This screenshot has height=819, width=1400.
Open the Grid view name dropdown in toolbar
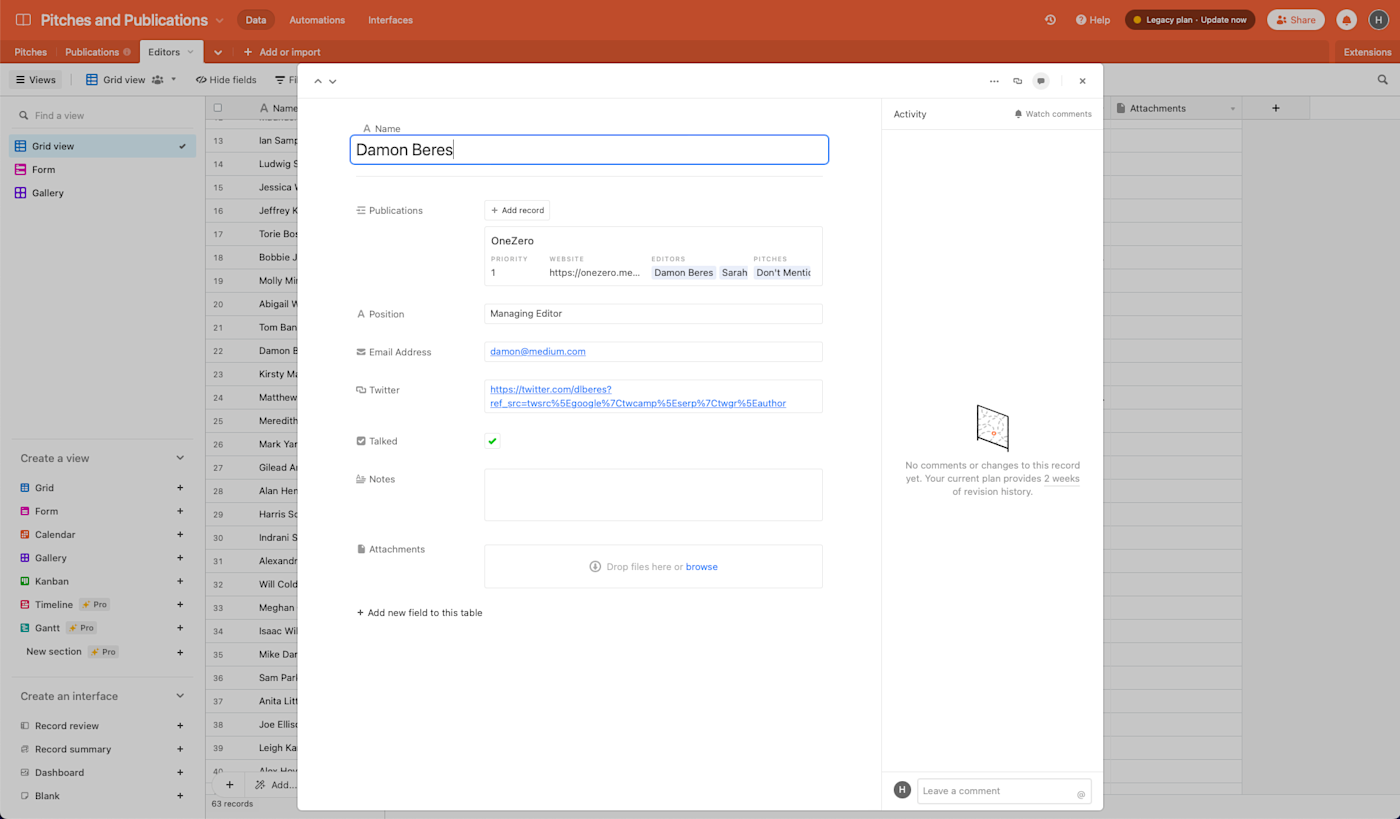[x=131, y=80]
